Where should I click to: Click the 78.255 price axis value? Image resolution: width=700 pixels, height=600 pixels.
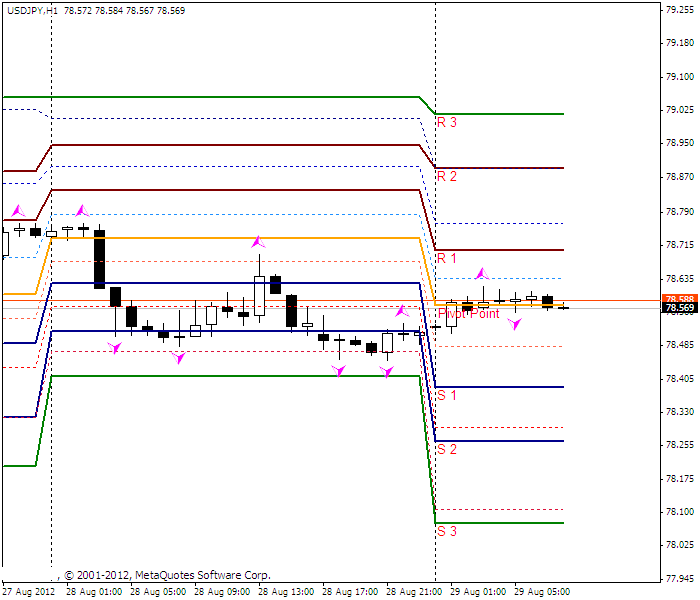pyautogui.click(x=680, y=445)
